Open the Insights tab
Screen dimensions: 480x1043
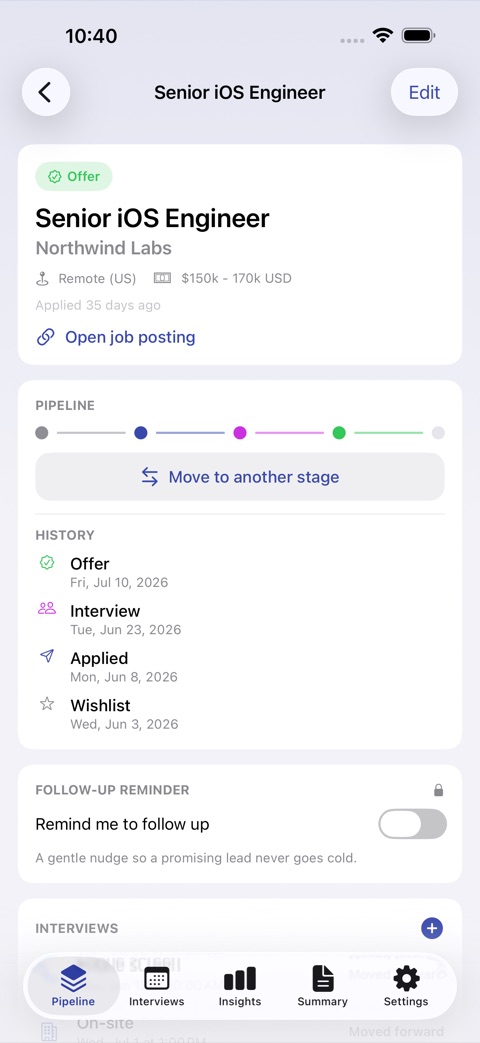pyautogui.click(x=239, y=986)
